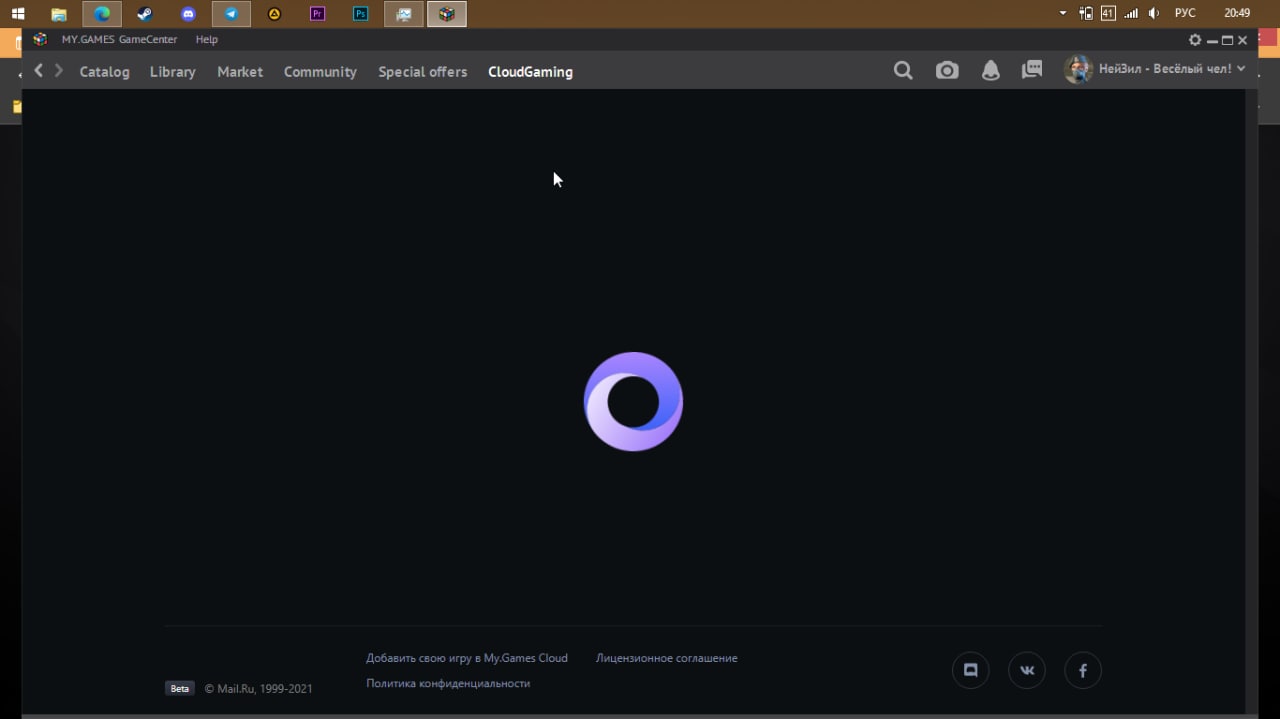Minimize the GameCenter window
Screen dimensions: 1280x719
(1212, 41)
